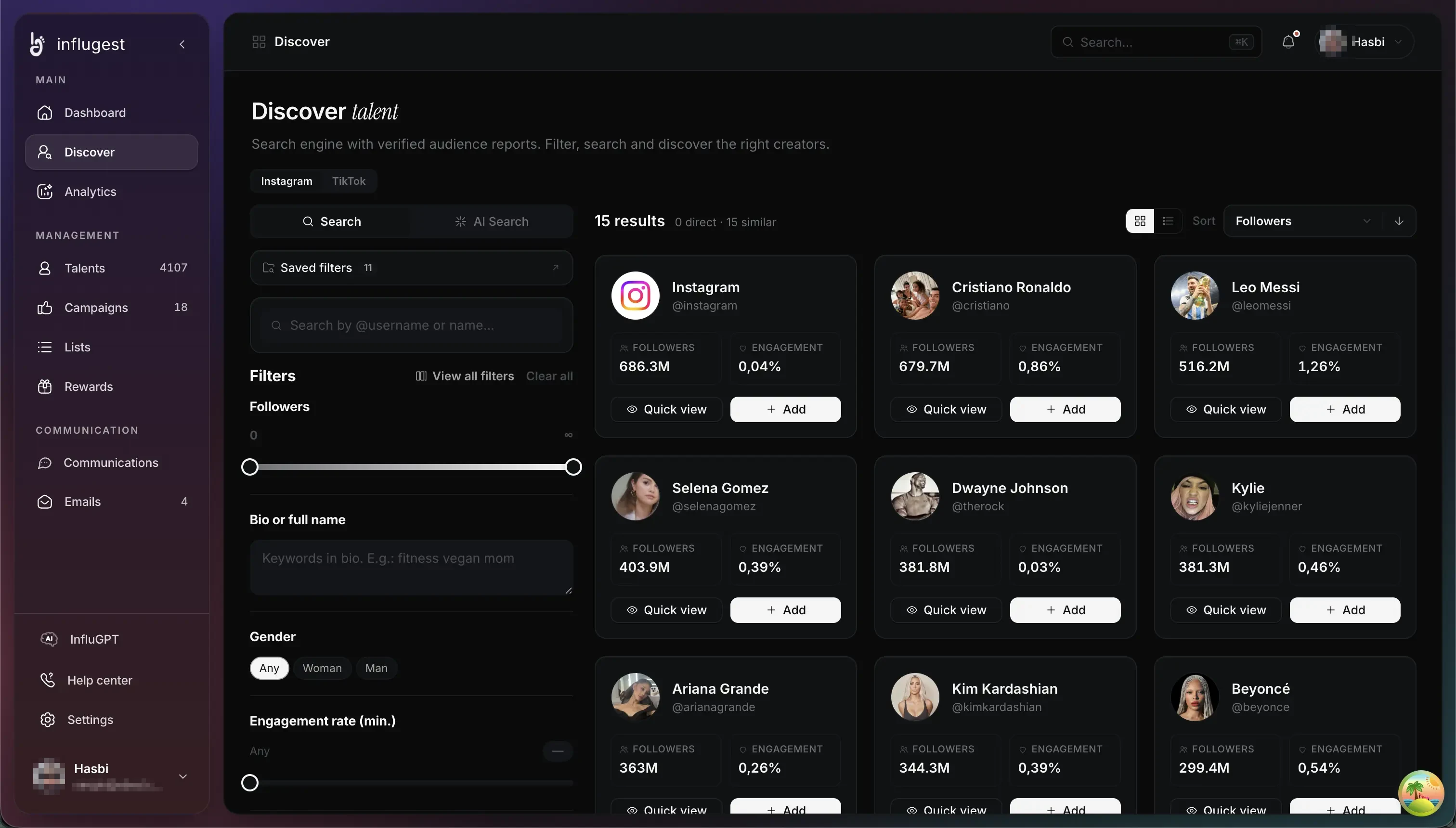Click the influgest logo icon

click(x=37, y=44)
